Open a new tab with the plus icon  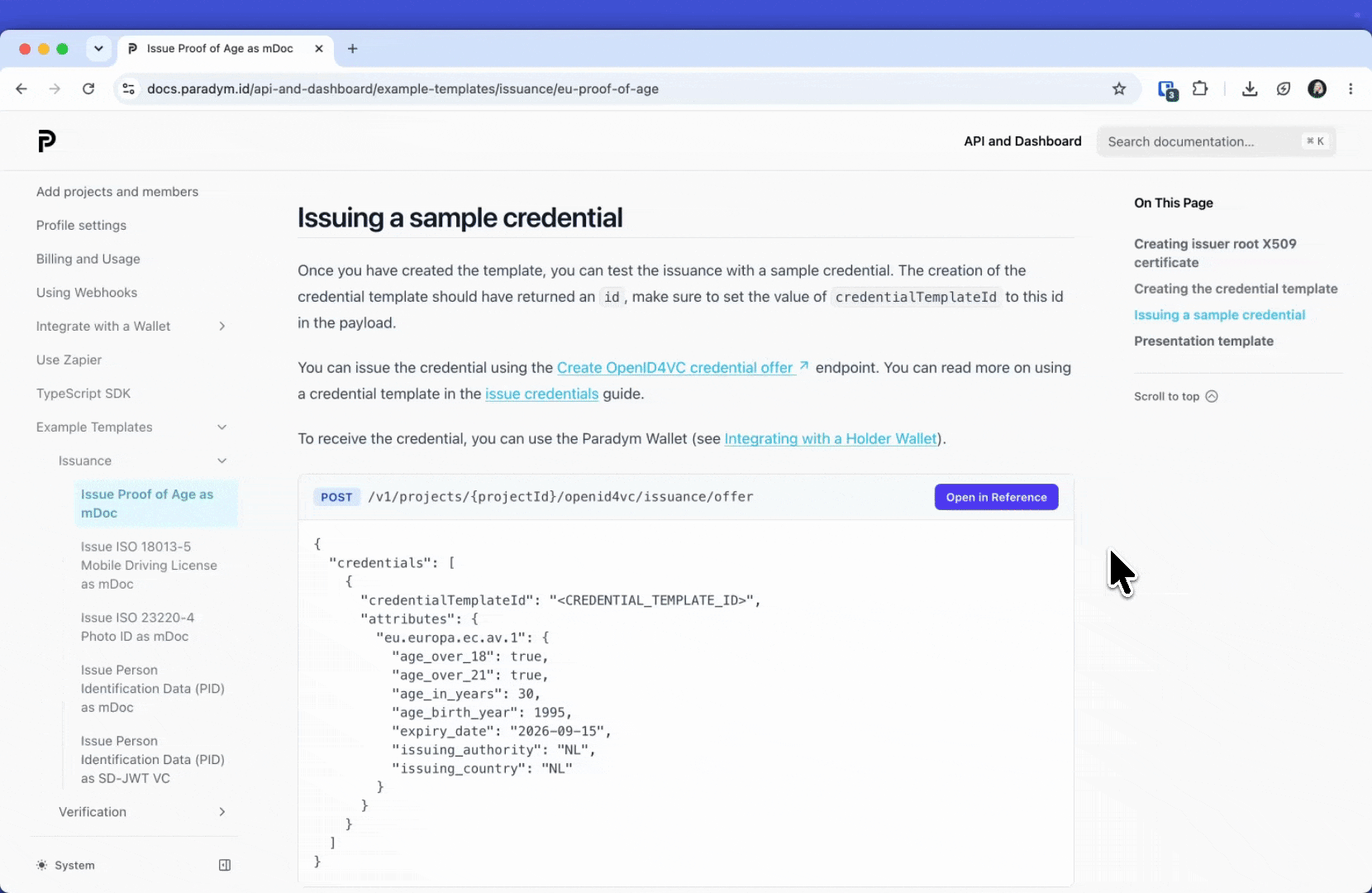pyautogui.click(x=353, y=49)
